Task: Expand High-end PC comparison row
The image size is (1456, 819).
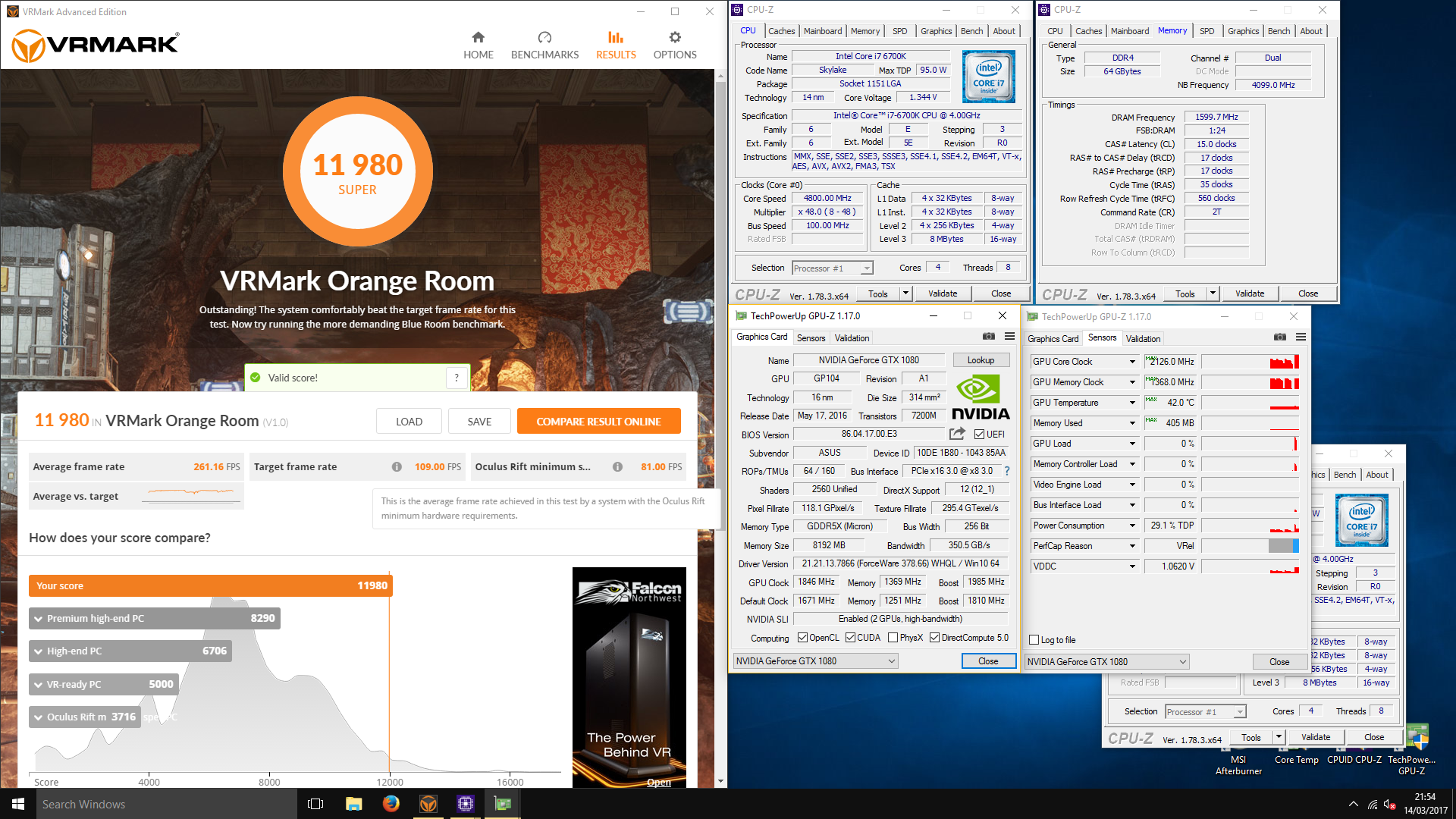Action: pos(38,651)
